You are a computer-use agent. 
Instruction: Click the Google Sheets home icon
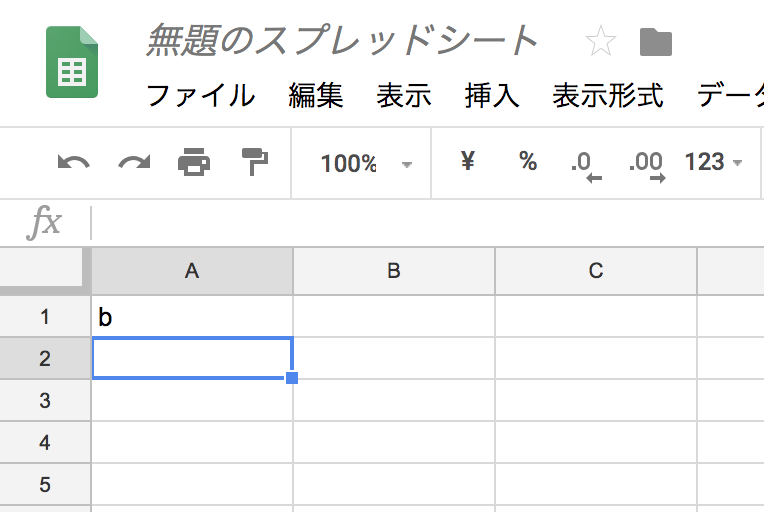72,62
